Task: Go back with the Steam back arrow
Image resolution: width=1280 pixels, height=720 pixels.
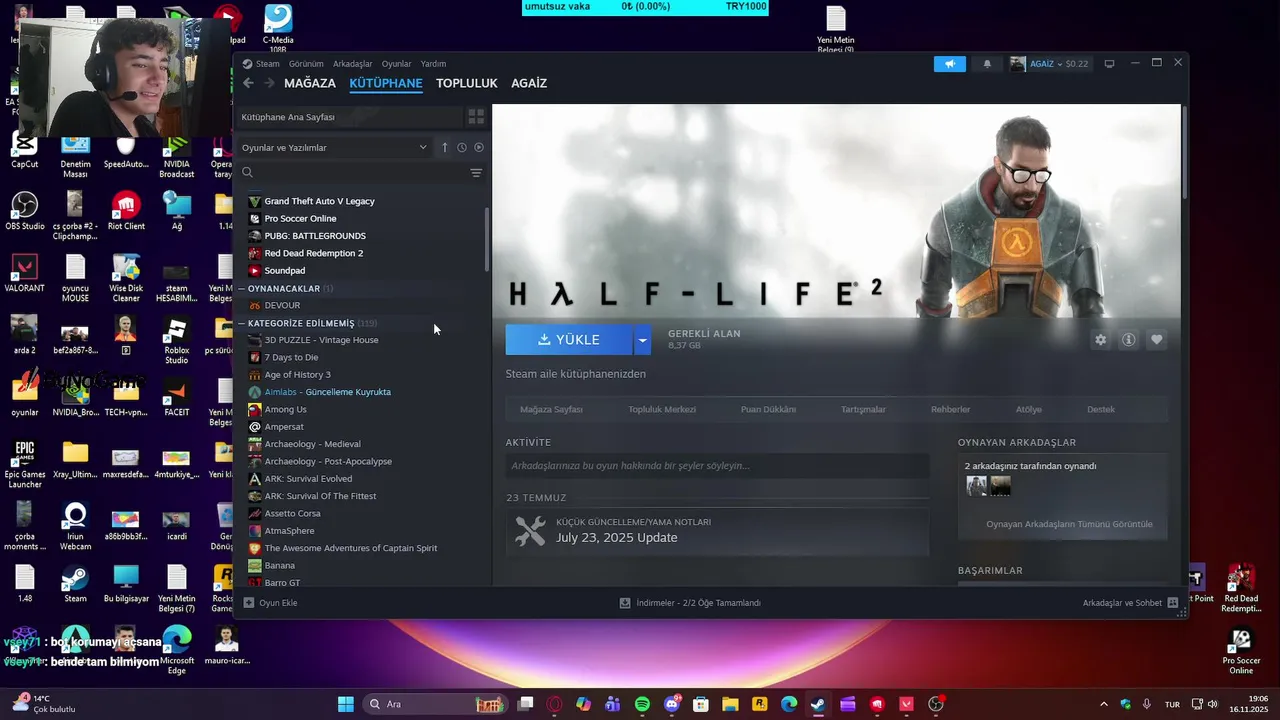Action: click(248, 83)
